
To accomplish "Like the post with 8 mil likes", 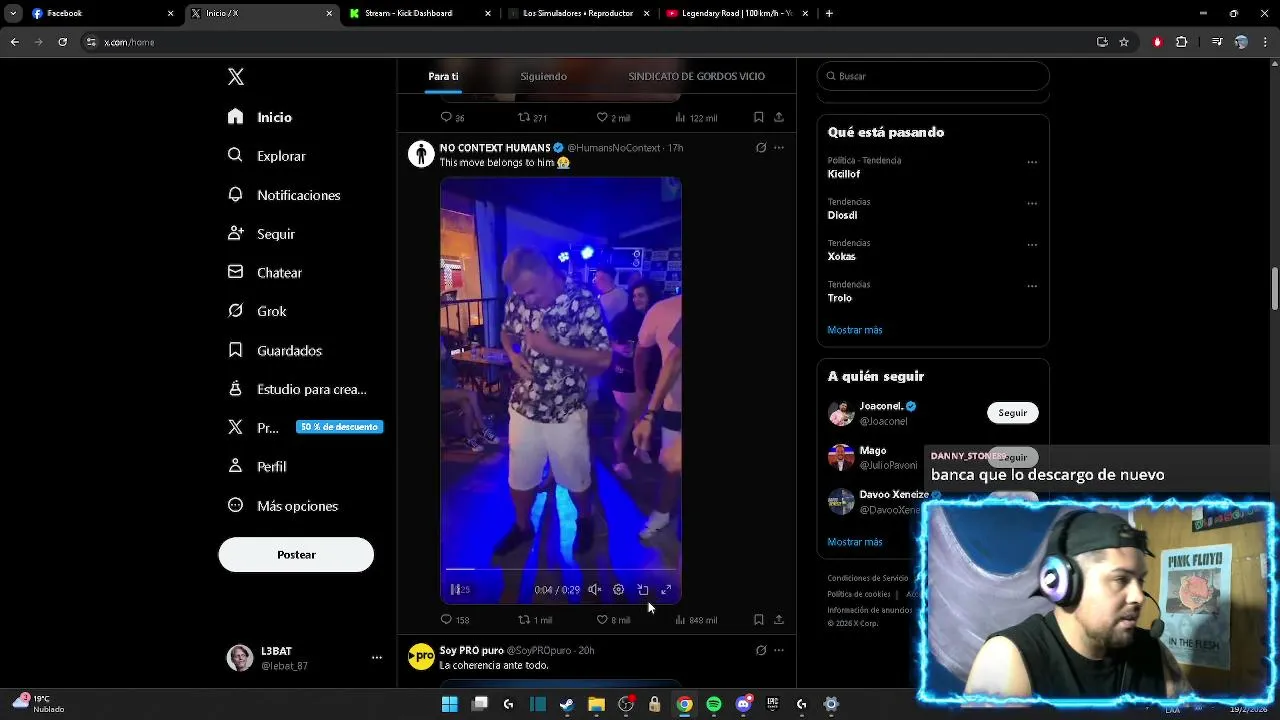I will click(613, 620).
